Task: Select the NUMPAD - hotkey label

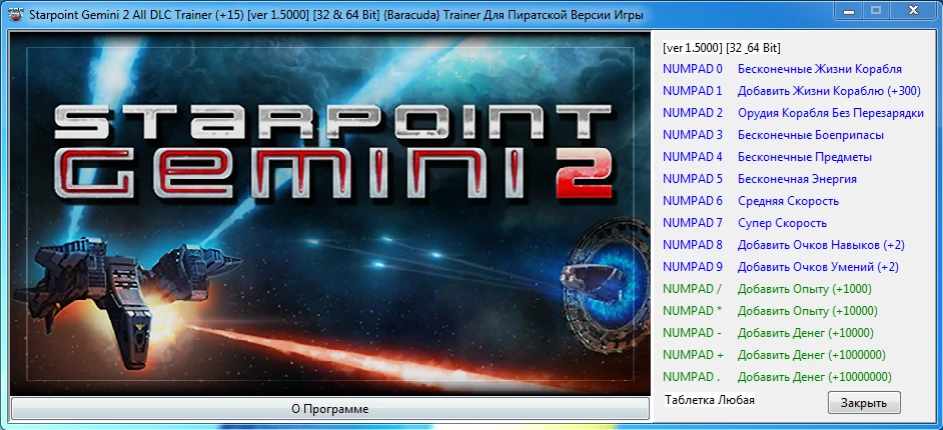Action: pos(692,333)
